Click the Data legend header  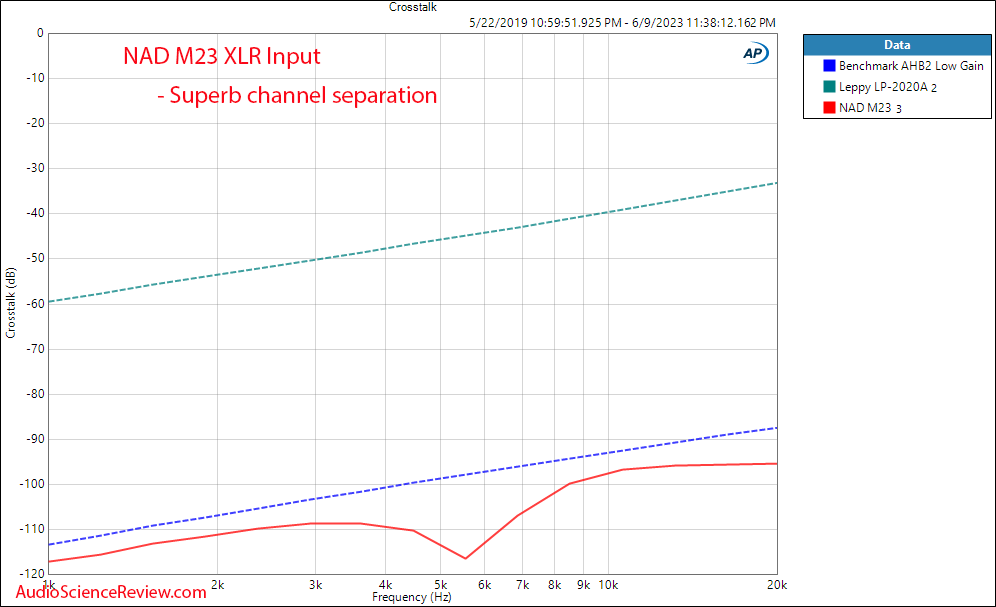[x=897, y=45]
